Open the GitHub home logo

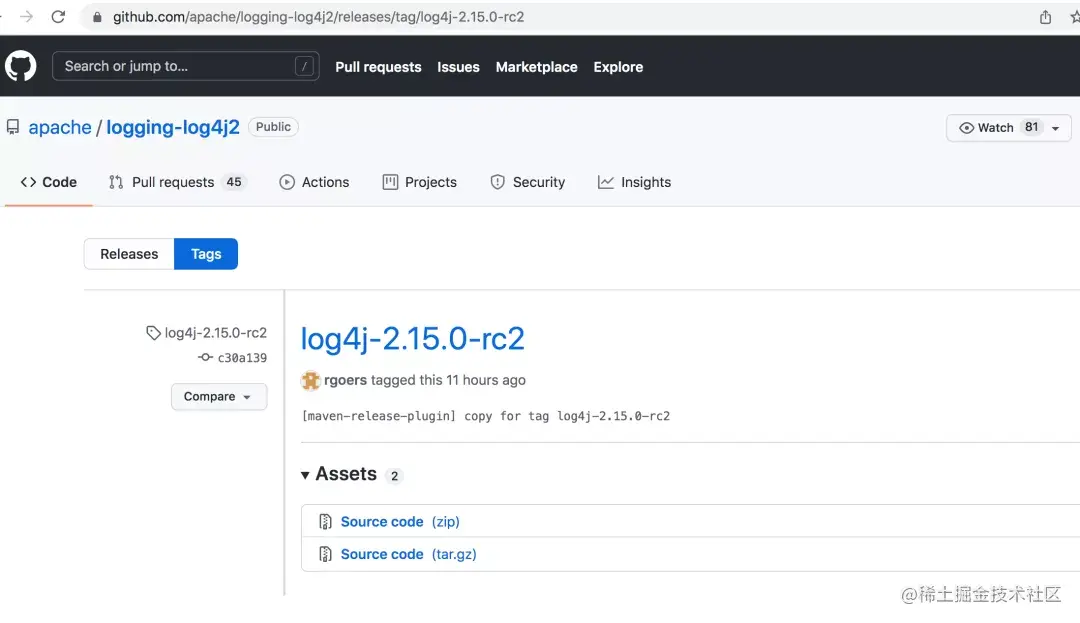[21, 66]
